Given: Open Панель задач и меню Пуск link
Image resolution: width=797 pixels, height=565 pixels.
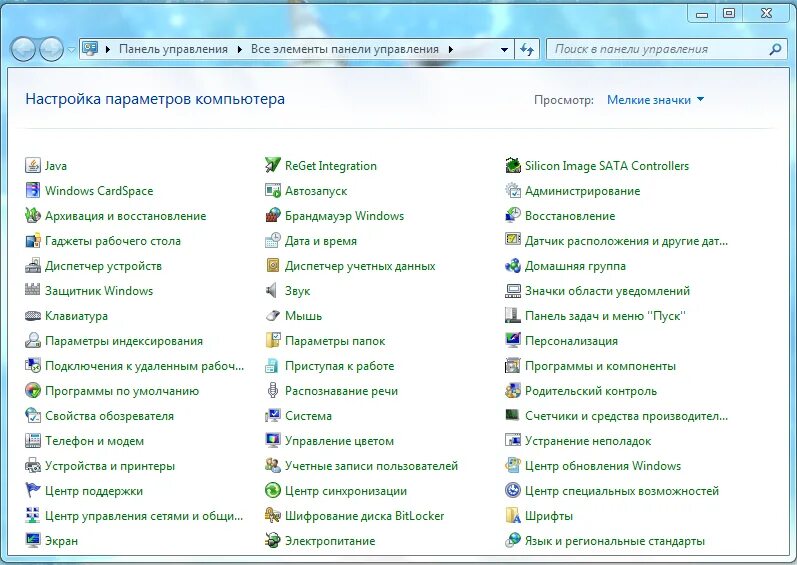Looking at the screenshot, I should (x=605, y=316).
